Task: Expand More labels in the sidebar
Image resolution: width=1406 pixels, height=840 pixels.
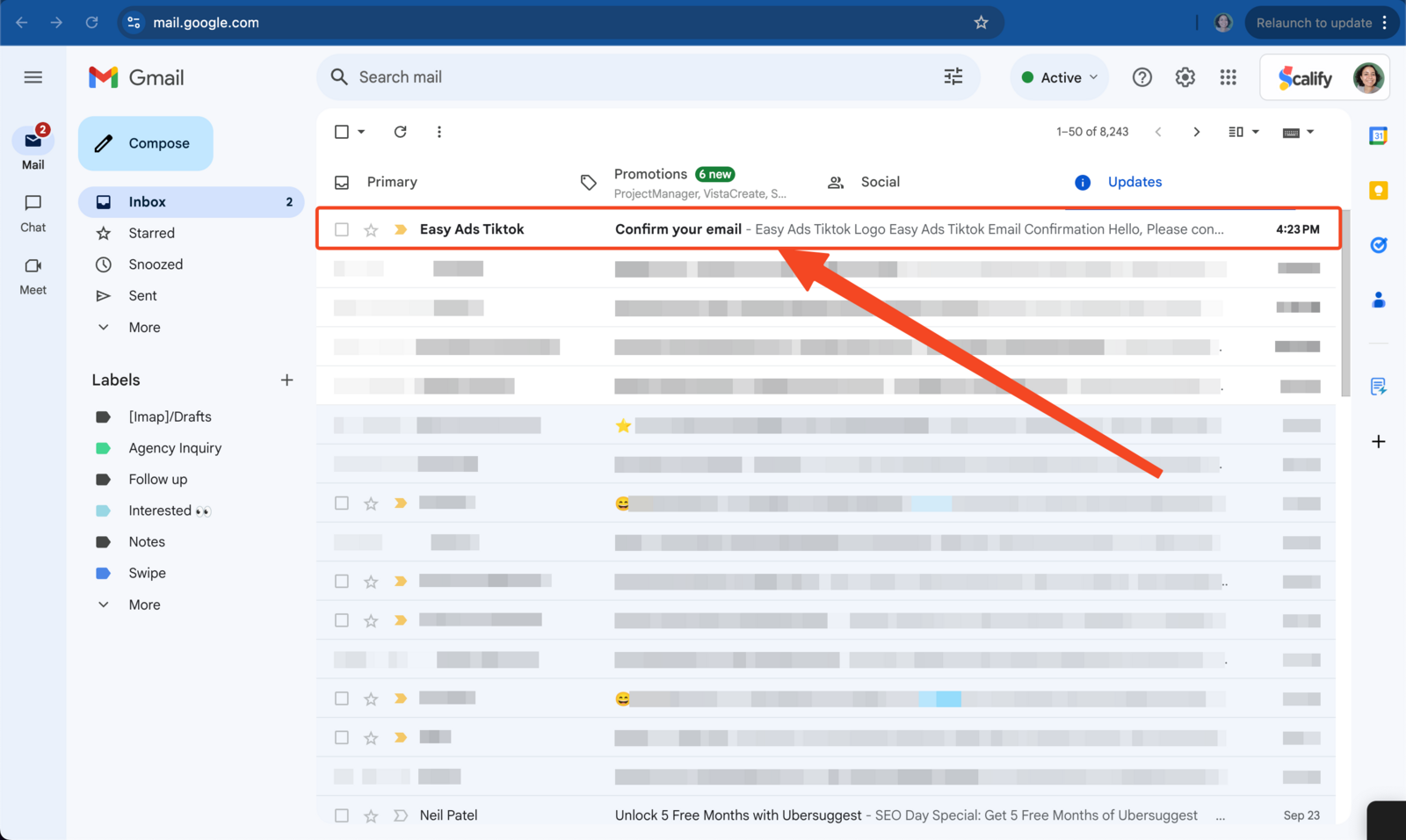Action: tap(143, 604)
